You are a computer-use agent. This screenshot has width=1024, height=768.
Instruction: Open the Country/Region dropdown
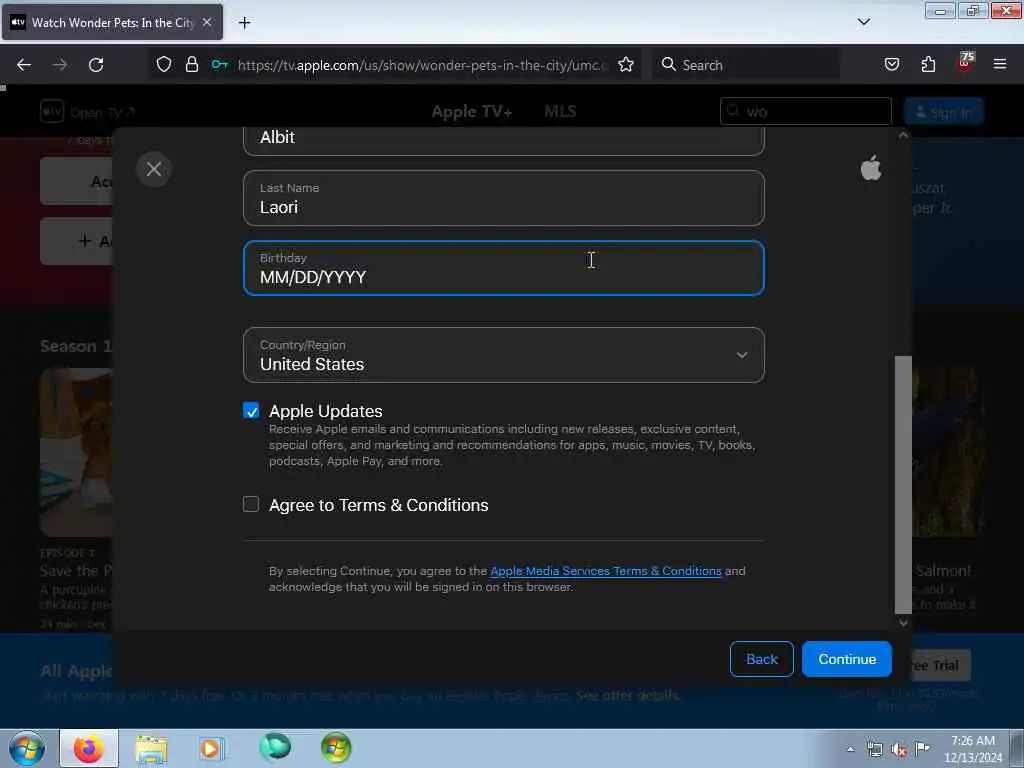[x=504, y=355]
